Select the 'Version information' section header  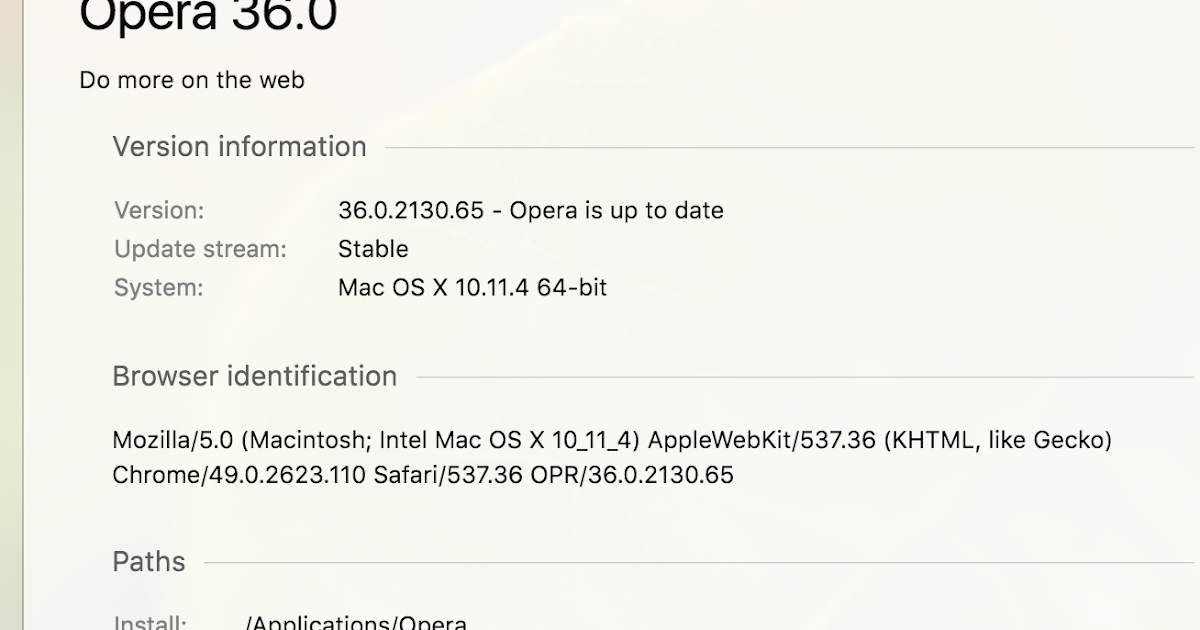click(239, 147)
